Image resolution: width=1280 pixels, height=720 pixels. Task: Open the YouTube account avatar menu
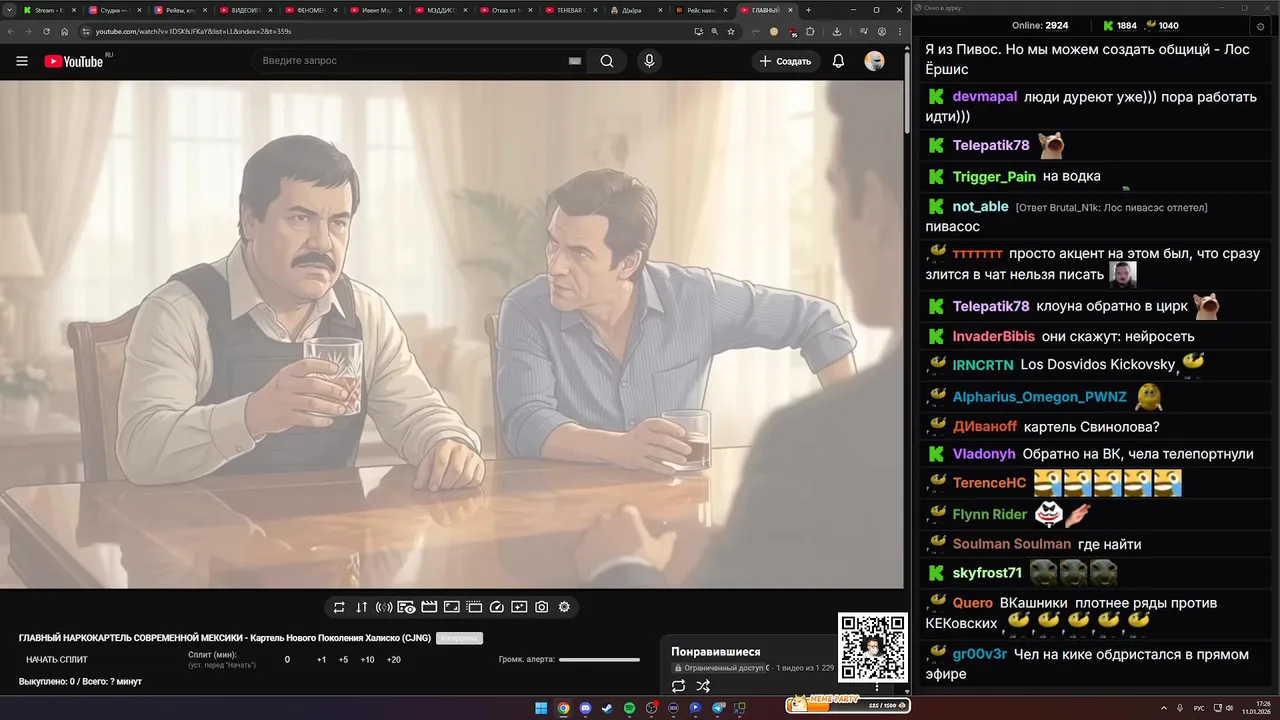click(874, 61)
